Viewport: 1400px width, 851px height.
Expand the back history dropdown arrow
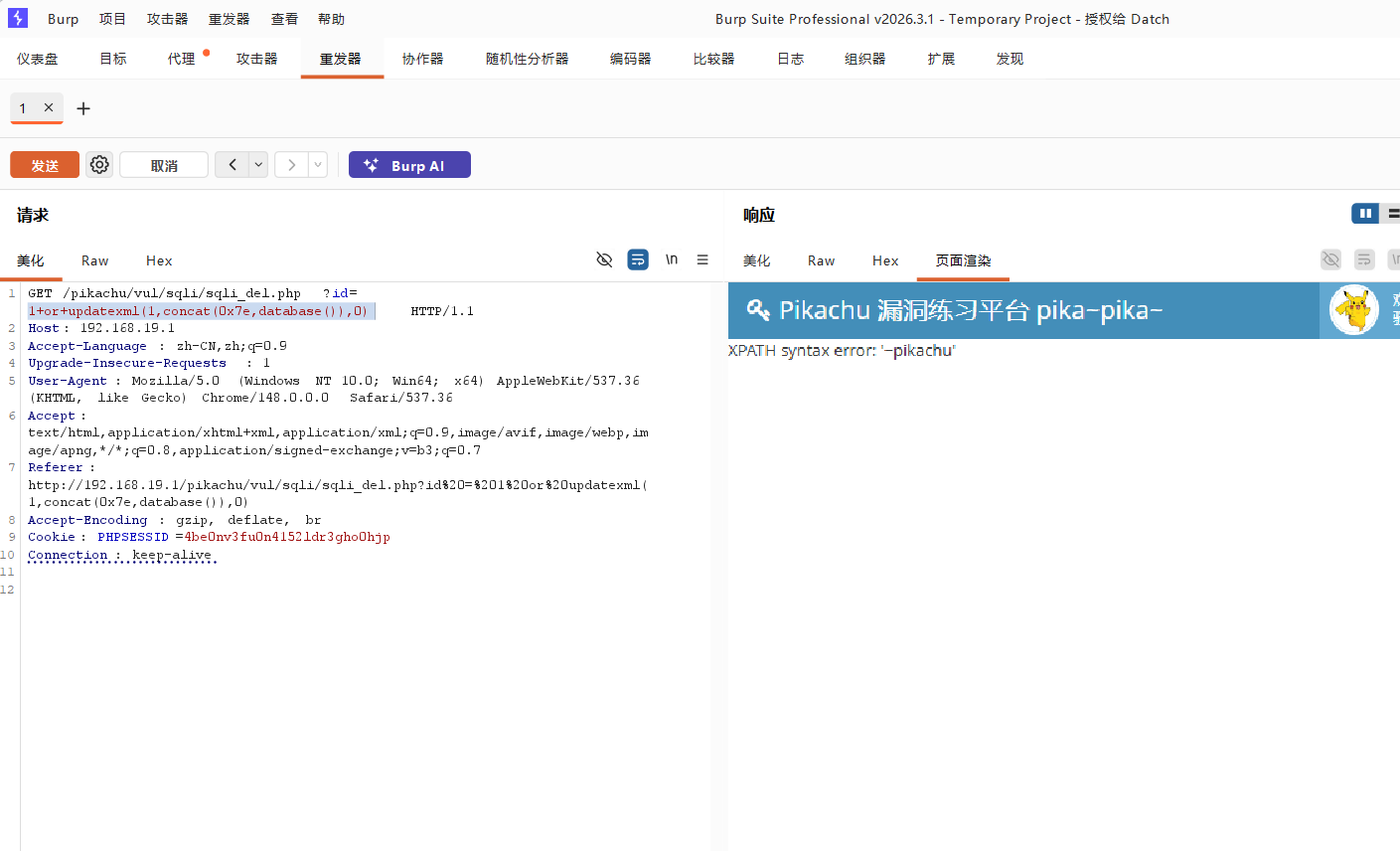point(258,165)
